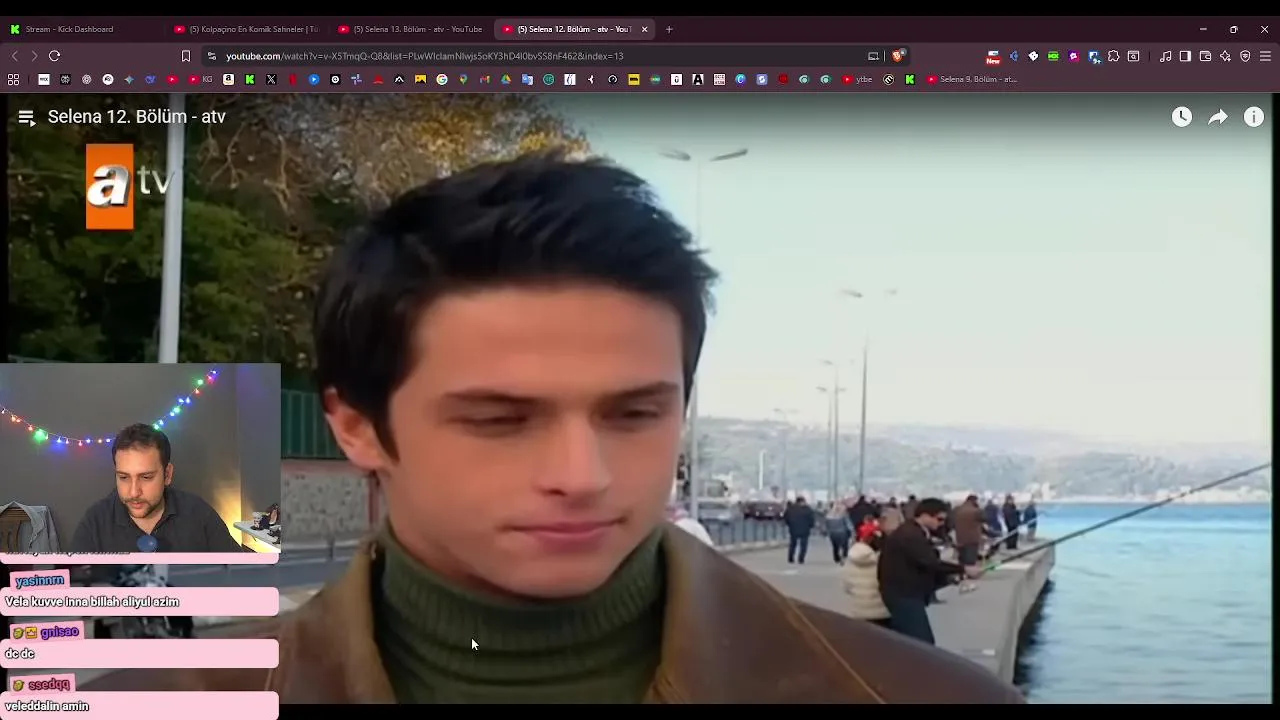Open the Brave Shields lion icon
The image size is (1280, 720).
point(897,56)
